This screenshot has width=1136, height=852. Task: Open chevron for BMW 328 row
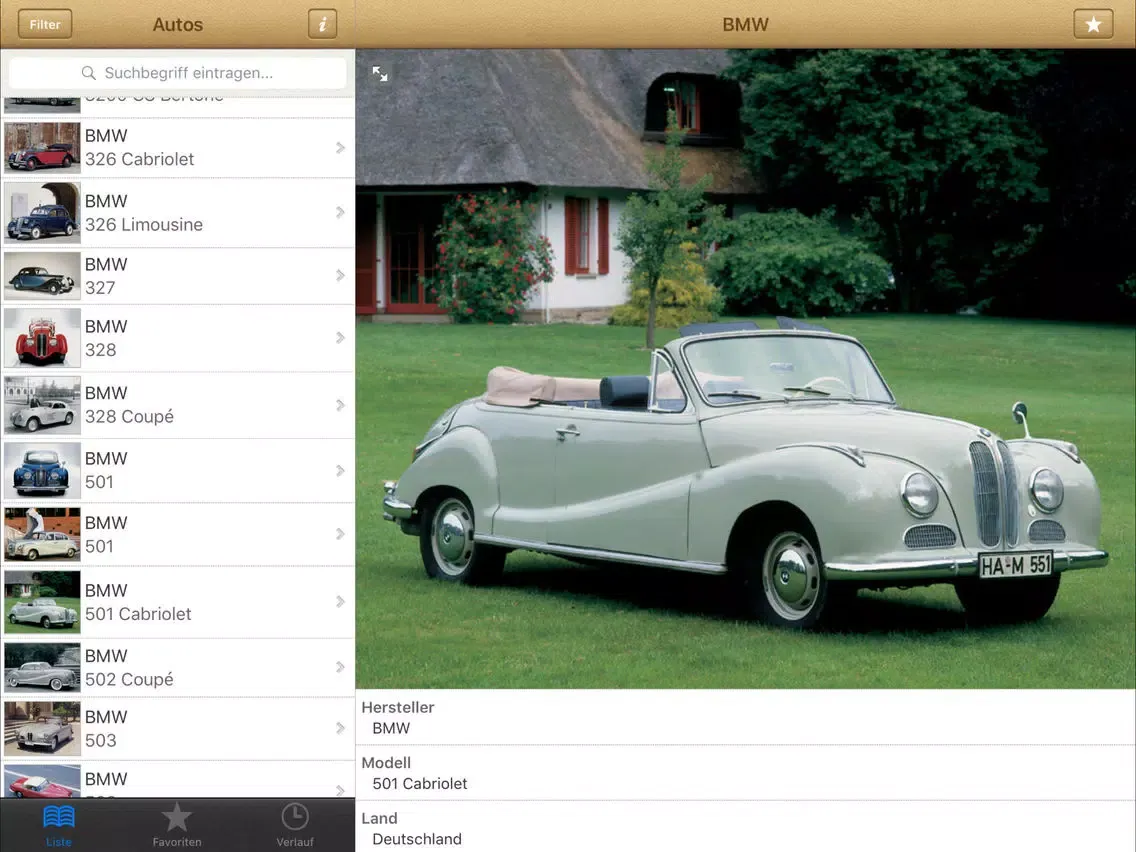click(340, 338)
